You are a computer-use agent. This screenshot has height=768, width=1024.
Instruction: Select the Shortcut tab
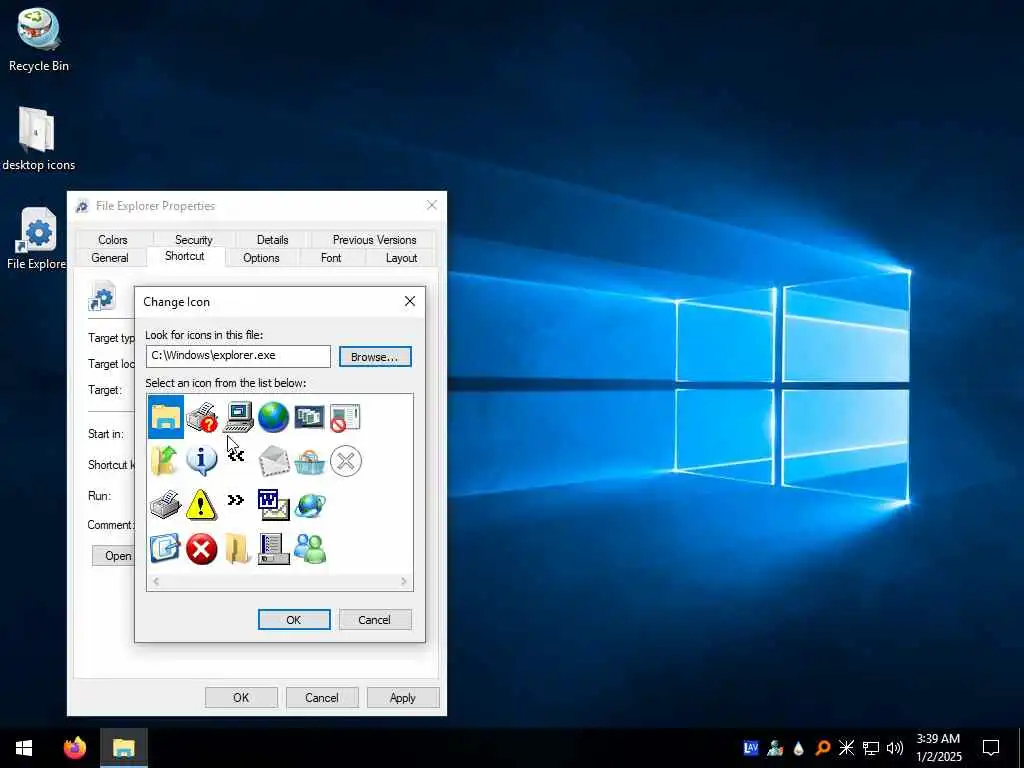(x=185, y=256)
